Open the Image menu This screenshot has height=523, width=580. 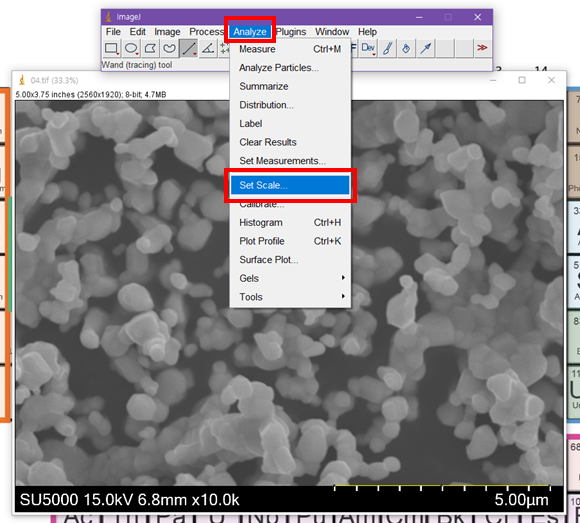click(167, 32)
